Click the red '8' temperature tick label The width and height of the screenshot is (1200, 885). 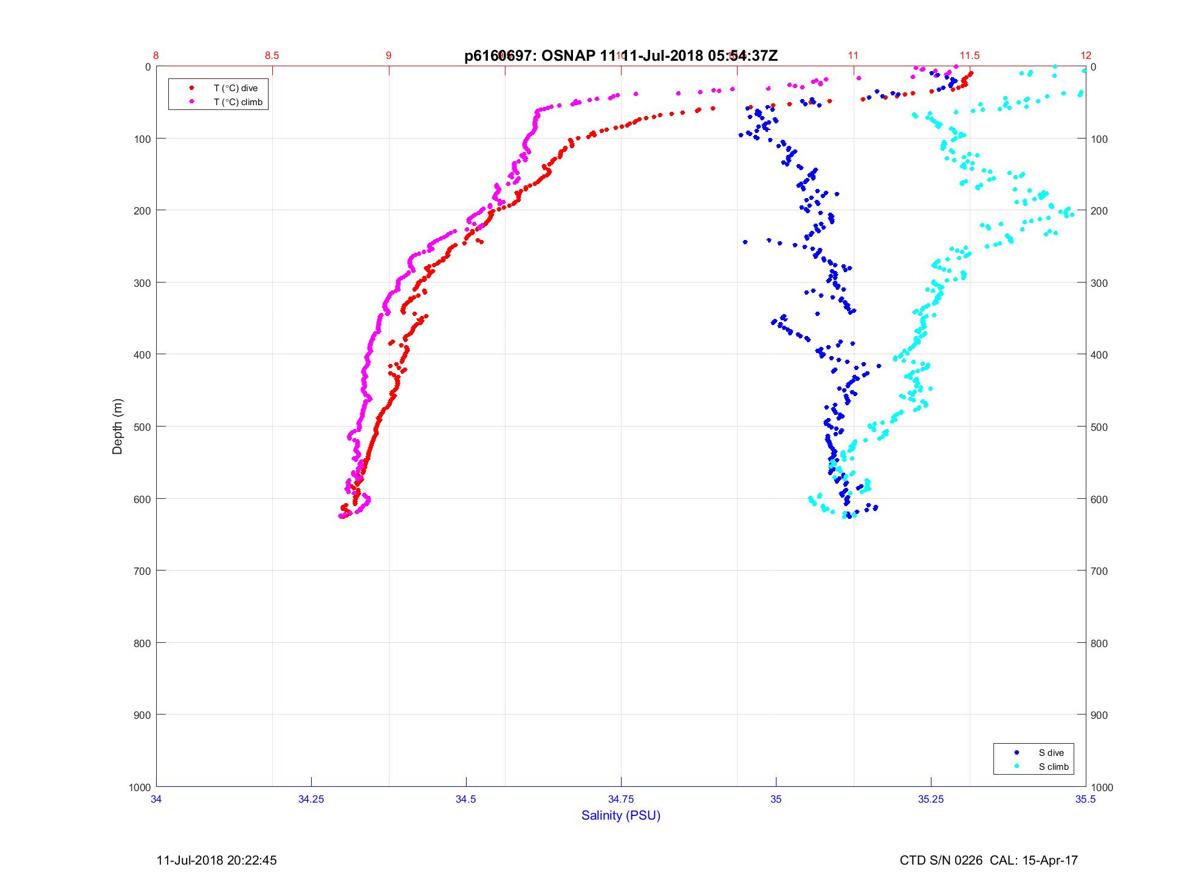tap(157, 56)
